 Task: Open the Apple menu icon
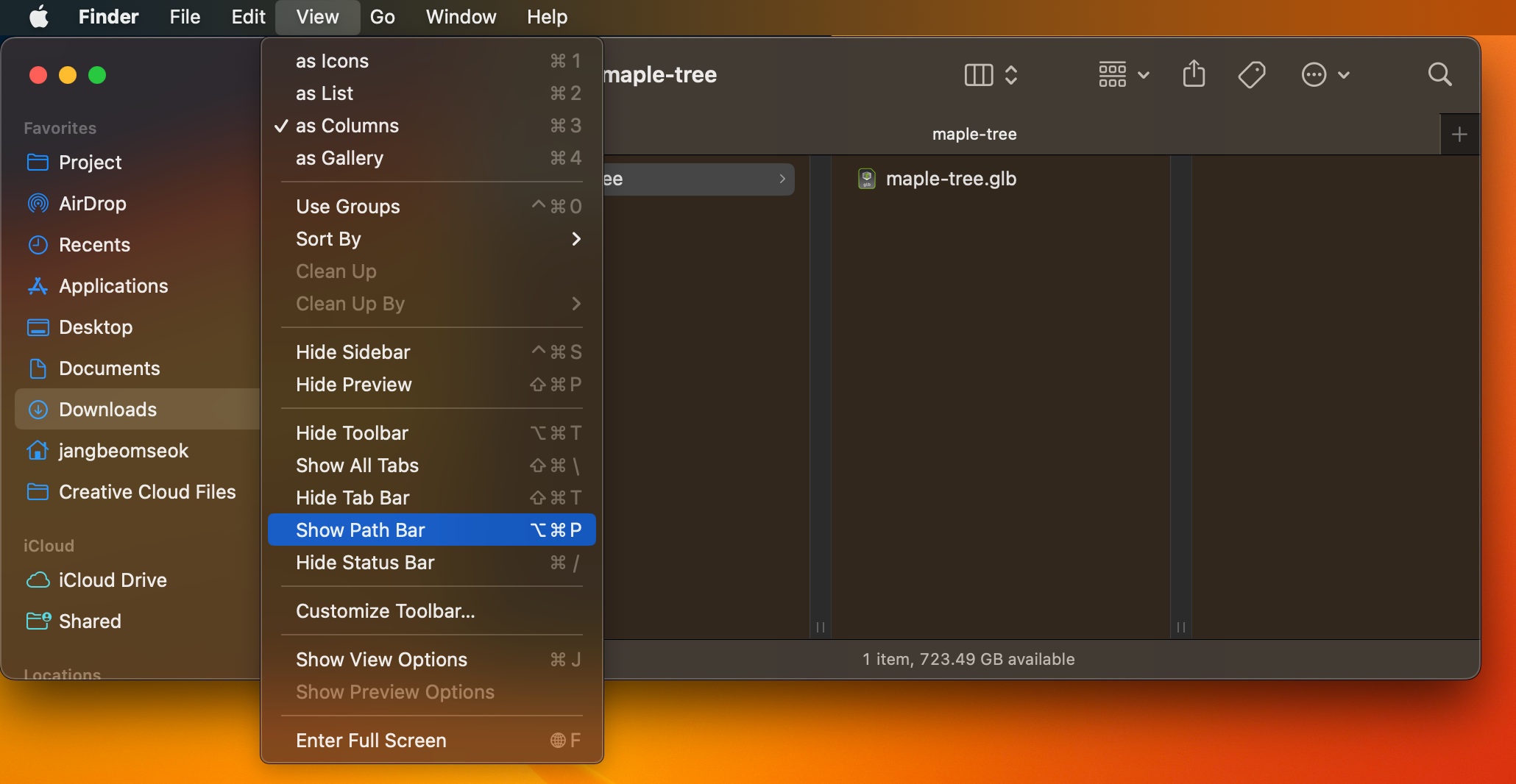(39, 16)
